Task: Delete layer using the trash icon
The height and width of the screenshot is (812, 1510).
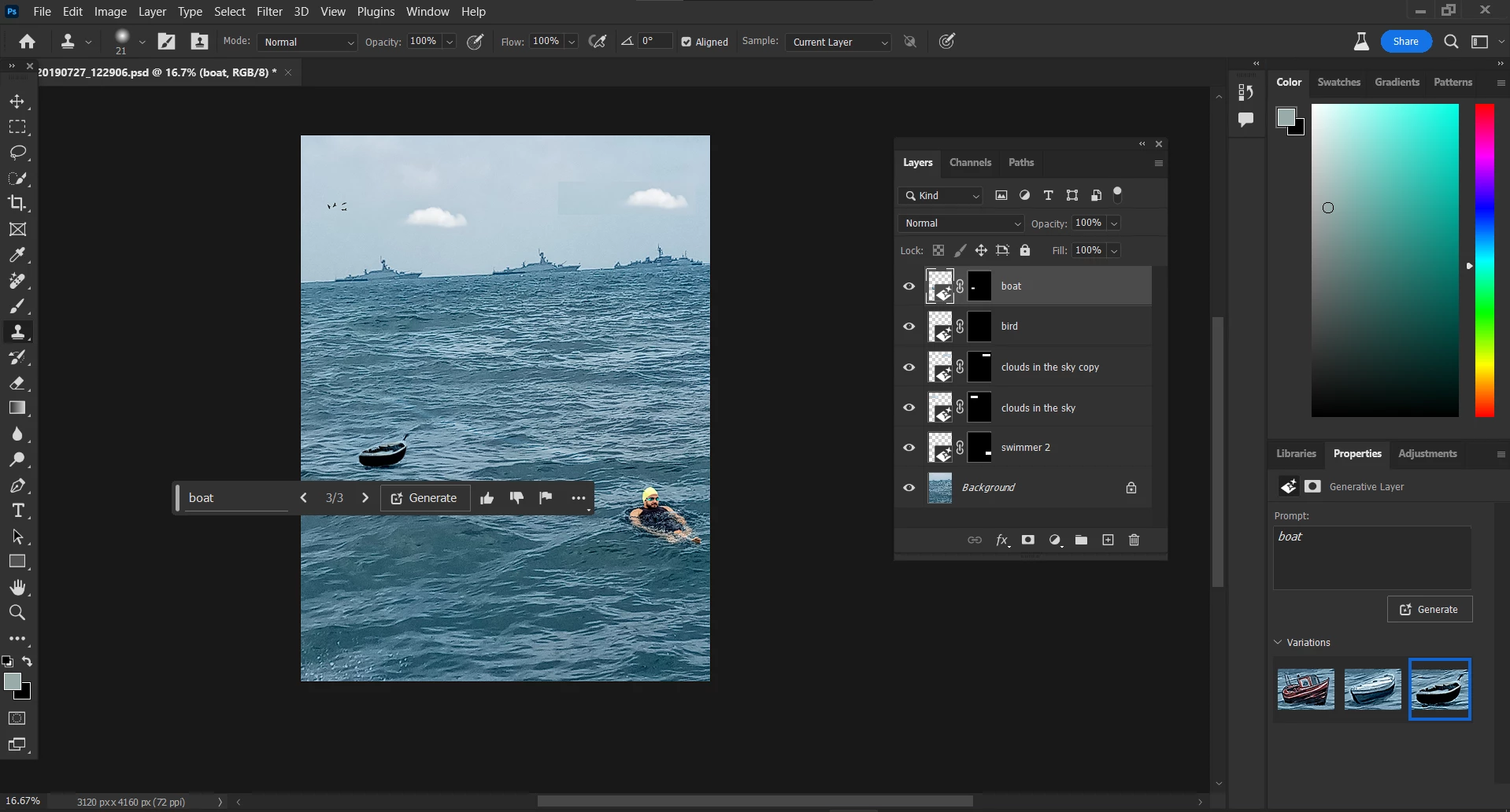Action: point(1134,540)
